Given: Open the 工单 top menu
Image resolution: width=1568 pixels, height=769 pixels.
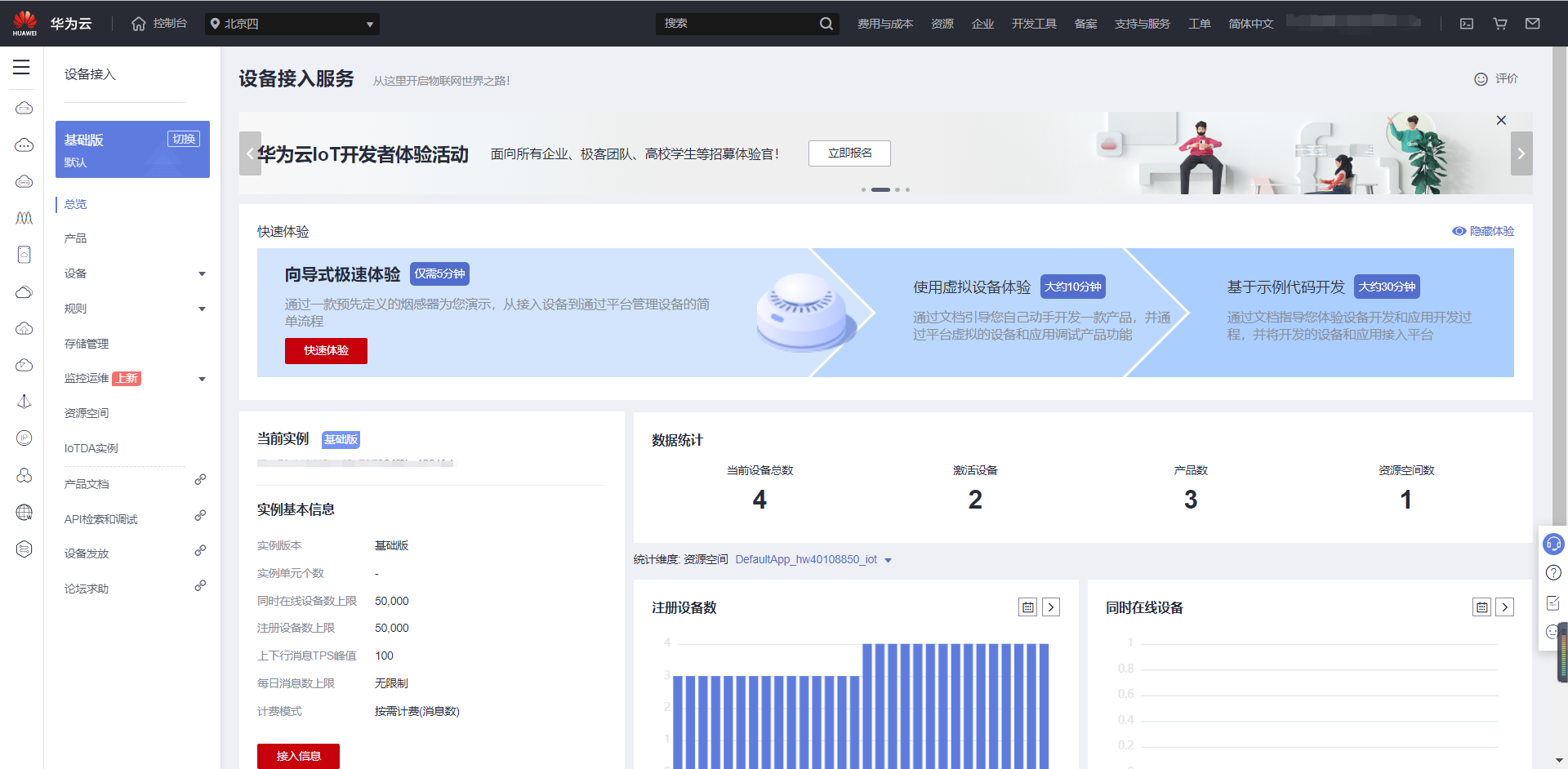Looking at the screenshot, I should (x=1200, y=24).
